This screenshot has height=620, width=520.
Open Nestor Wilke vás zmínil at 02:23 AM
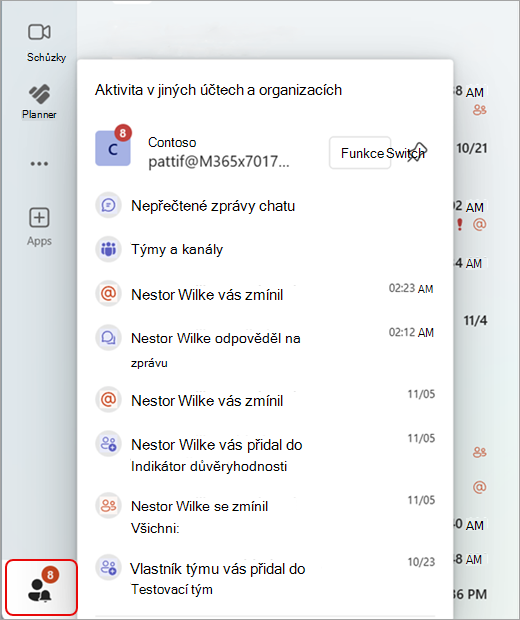coord(265,294)
